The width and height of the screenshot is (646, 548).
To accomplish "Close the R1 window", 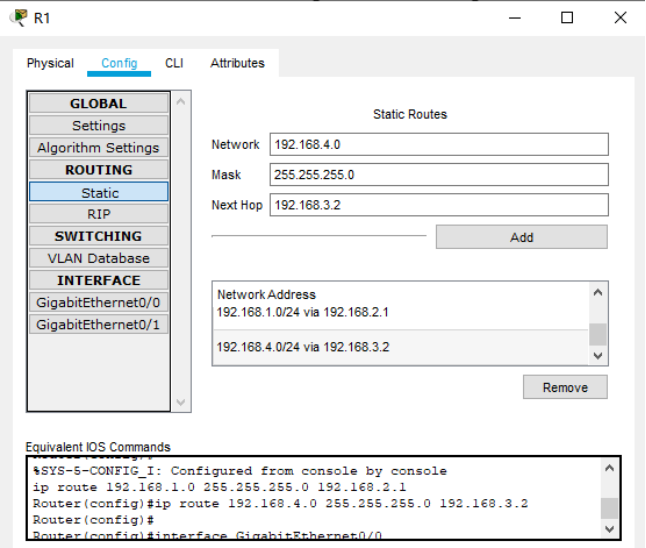I will click(620, 18).
